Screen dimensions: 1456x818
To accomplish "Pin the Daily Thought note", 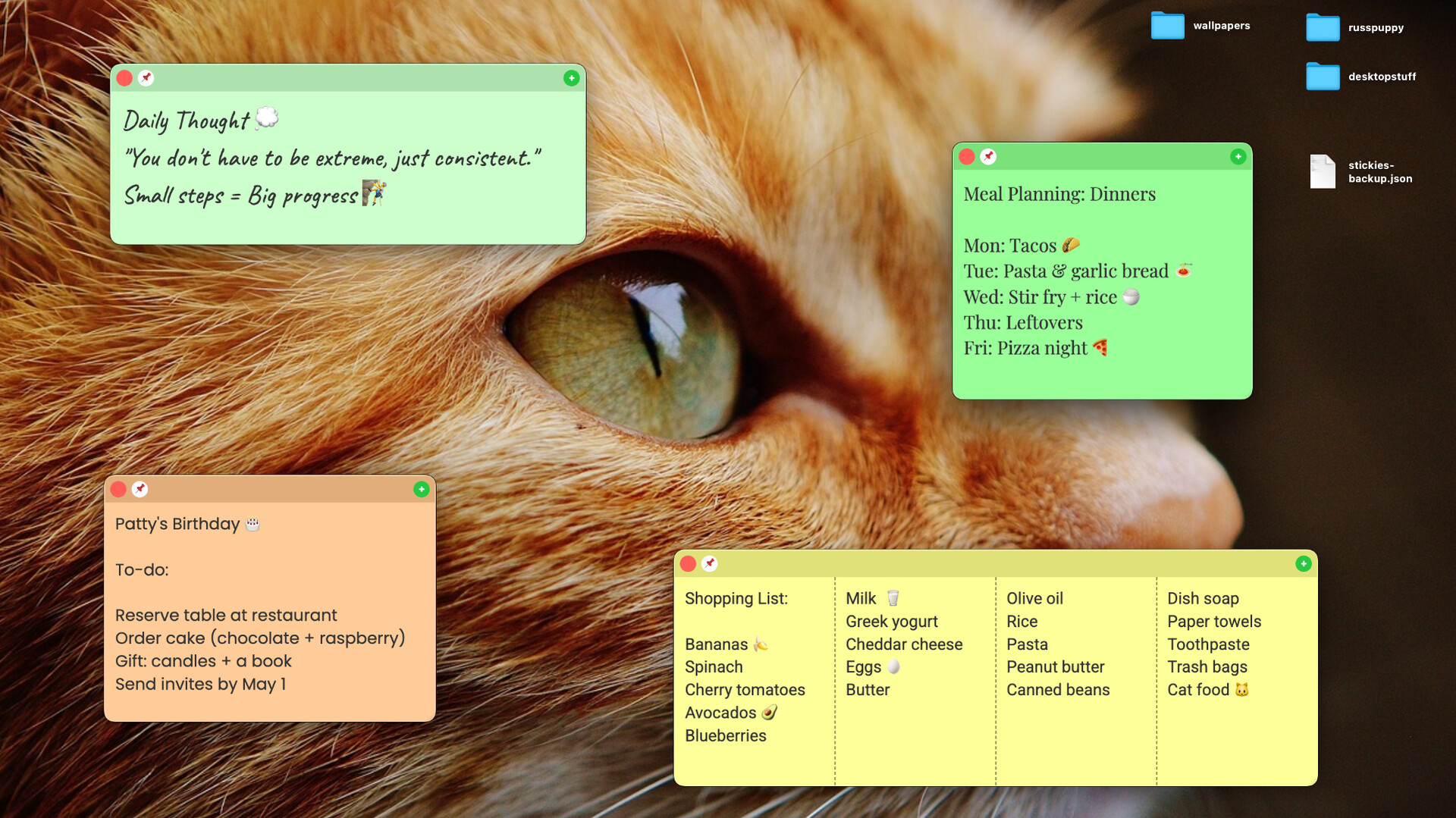I will 146,78.
